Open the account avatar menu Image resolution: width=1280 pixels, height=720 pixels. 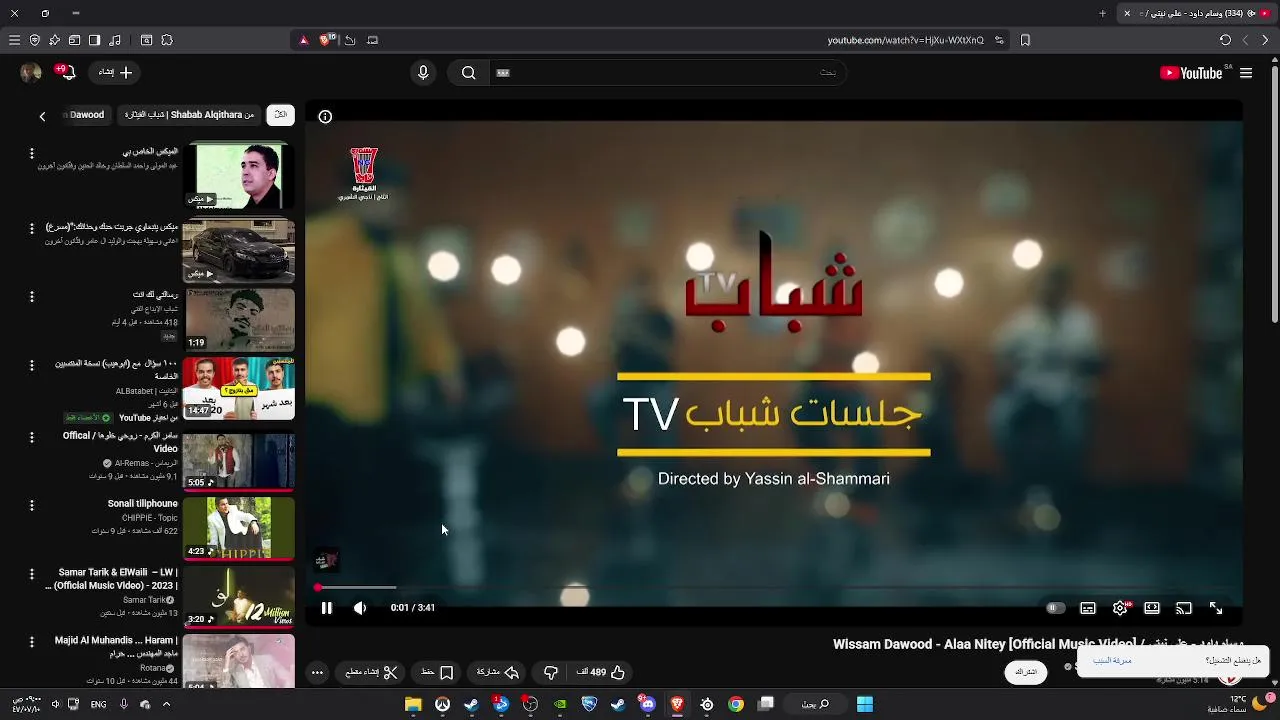coord(31,73)
